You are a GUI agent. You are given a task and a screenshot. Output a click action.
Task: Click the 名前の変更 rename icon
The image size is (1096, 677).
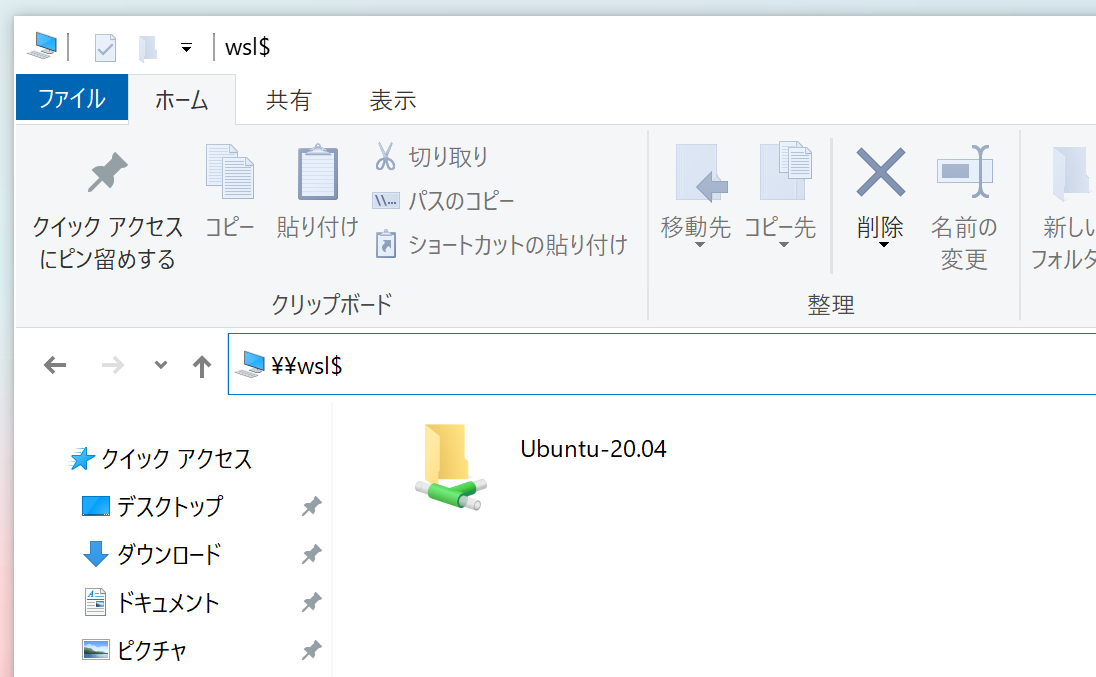(x=964, y=172)
